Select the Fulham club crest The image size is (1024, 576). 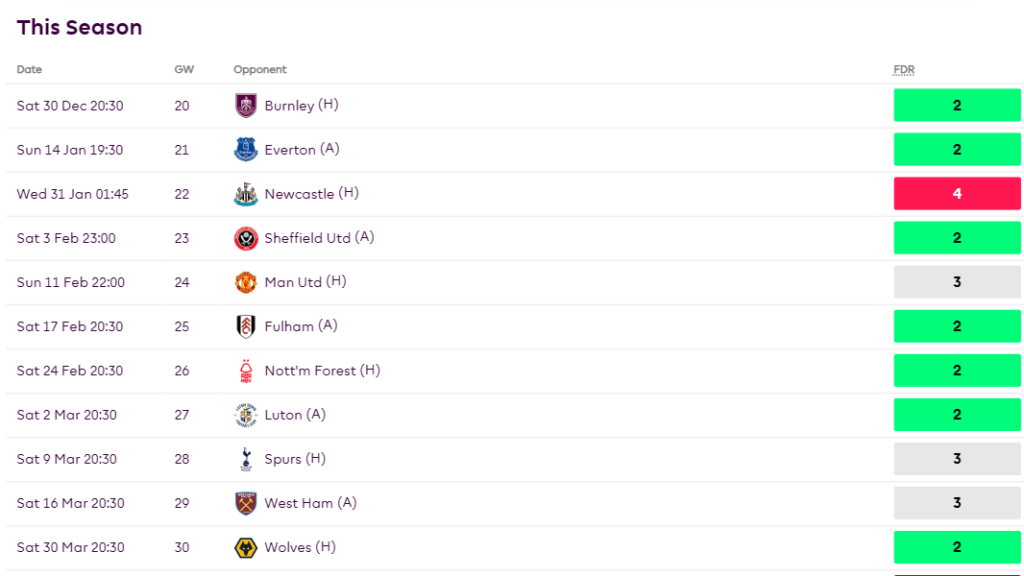point(245,327)
